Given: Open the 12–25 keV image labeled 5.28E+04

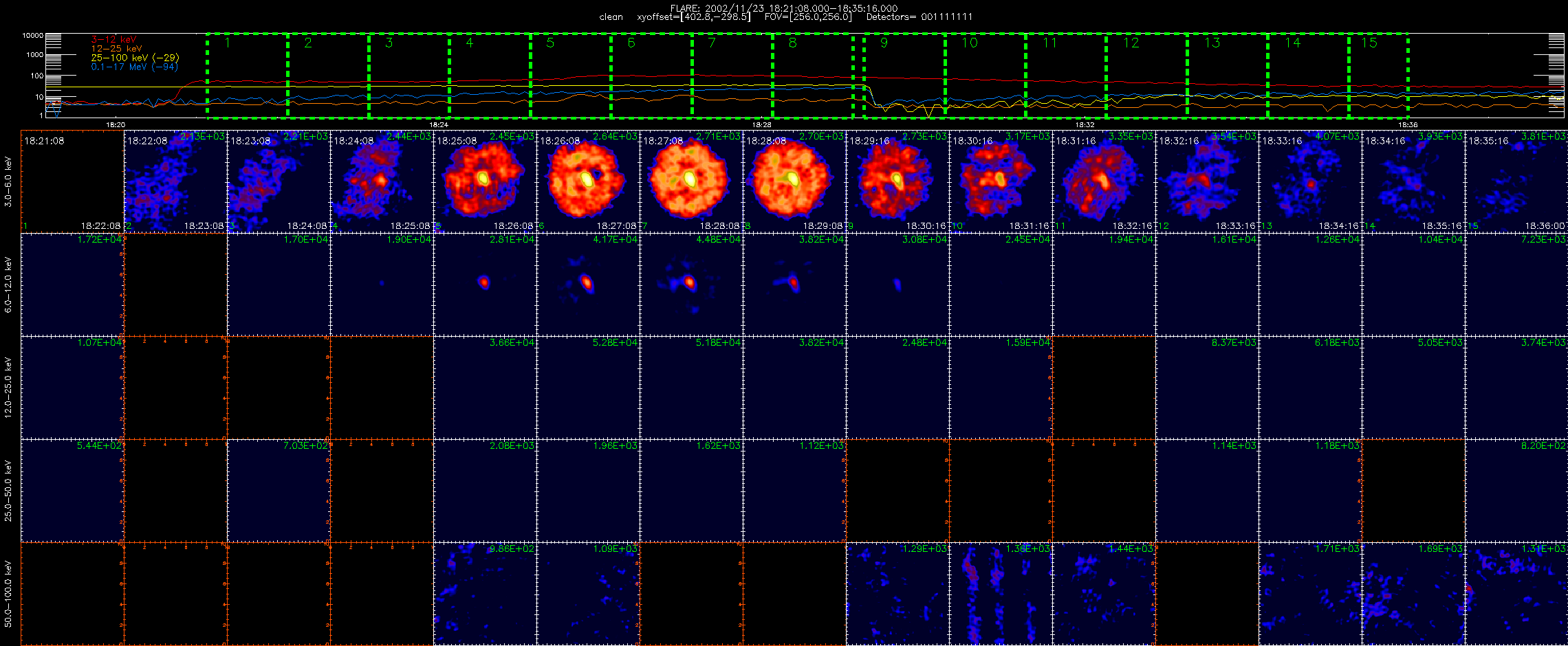Looking at the screenshot, I should [x=588, y=387].
